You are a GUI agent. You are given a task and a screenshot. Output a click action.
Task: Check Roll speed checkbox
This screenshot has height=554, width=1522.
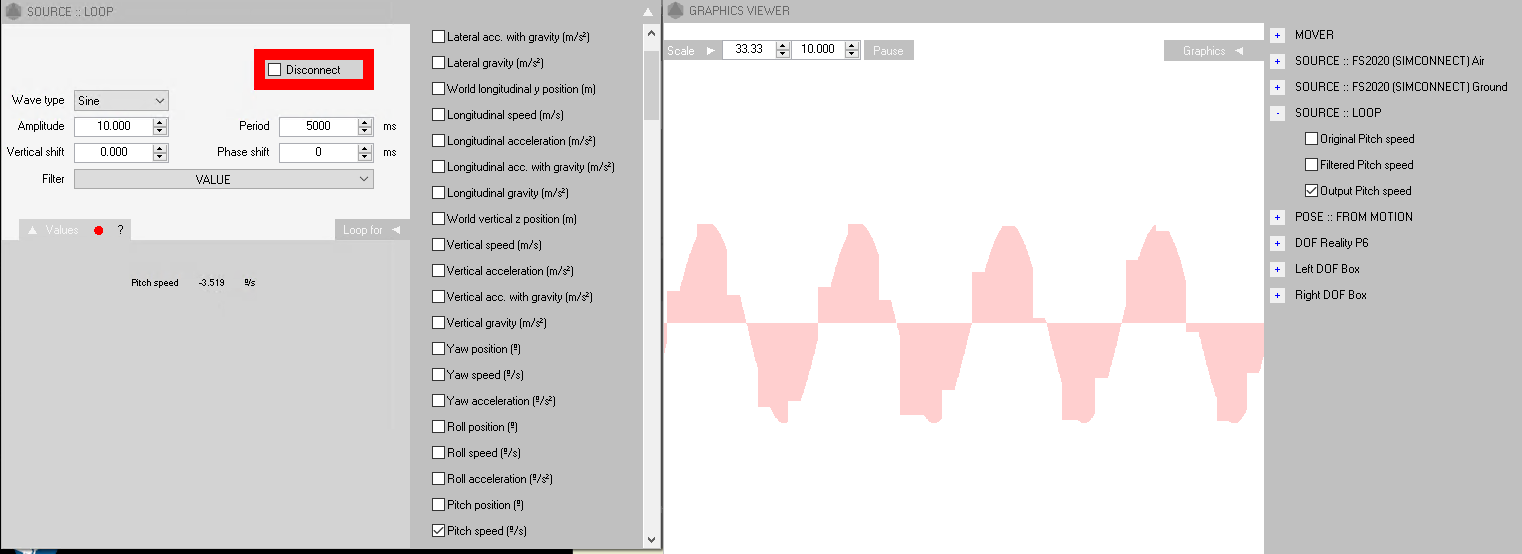click(x=438, y=453)
